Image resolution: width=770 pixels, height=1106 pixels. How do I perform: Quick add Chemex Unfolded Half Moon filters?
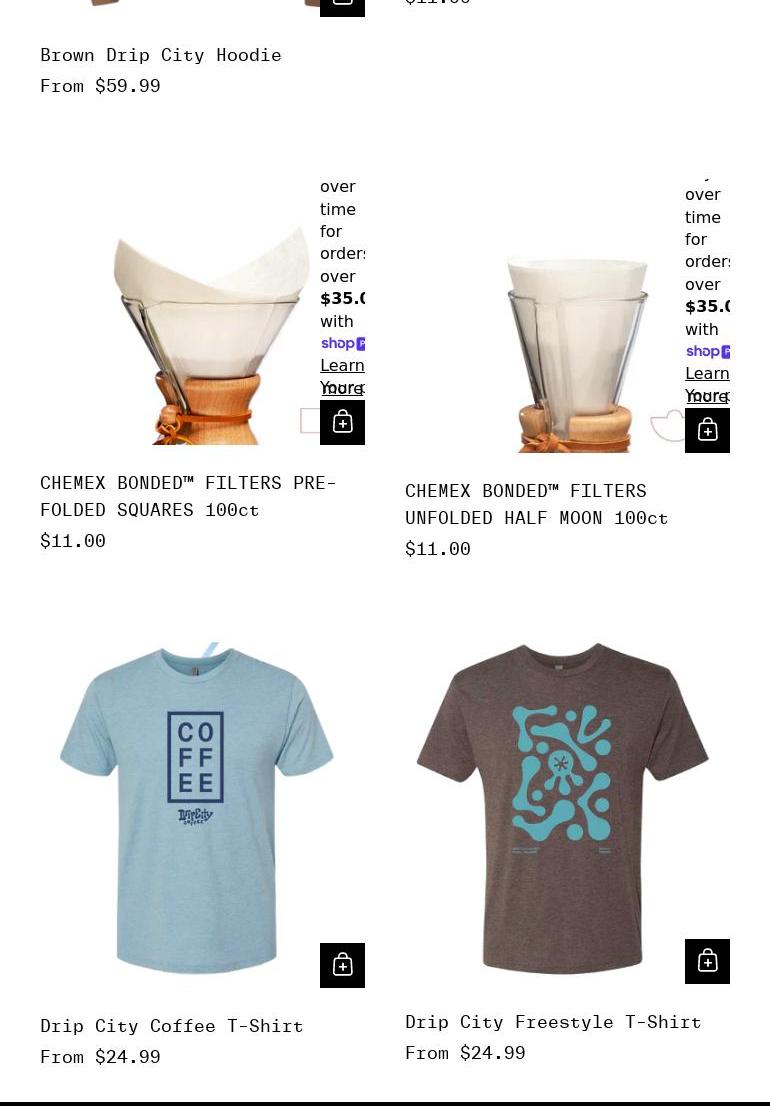click(707, 430)
